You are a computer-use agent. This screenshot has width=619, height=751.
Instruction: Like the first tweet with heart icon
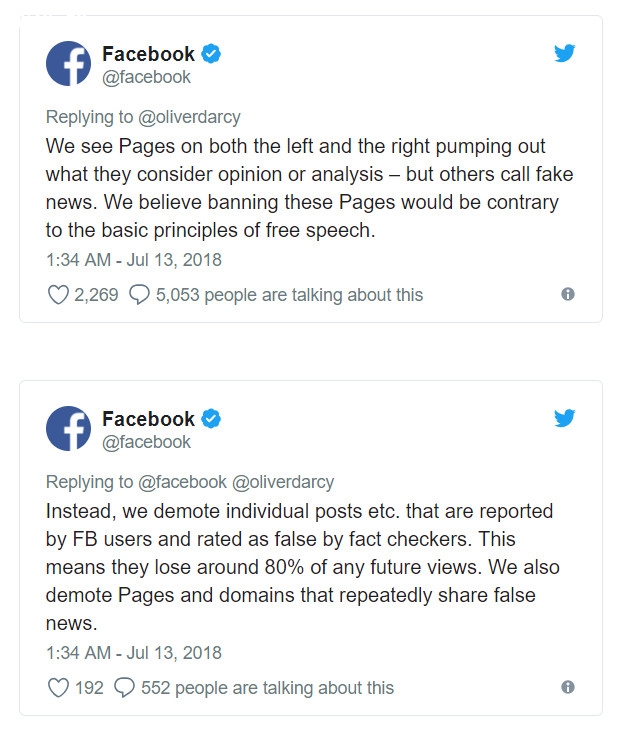coord(58,295)
